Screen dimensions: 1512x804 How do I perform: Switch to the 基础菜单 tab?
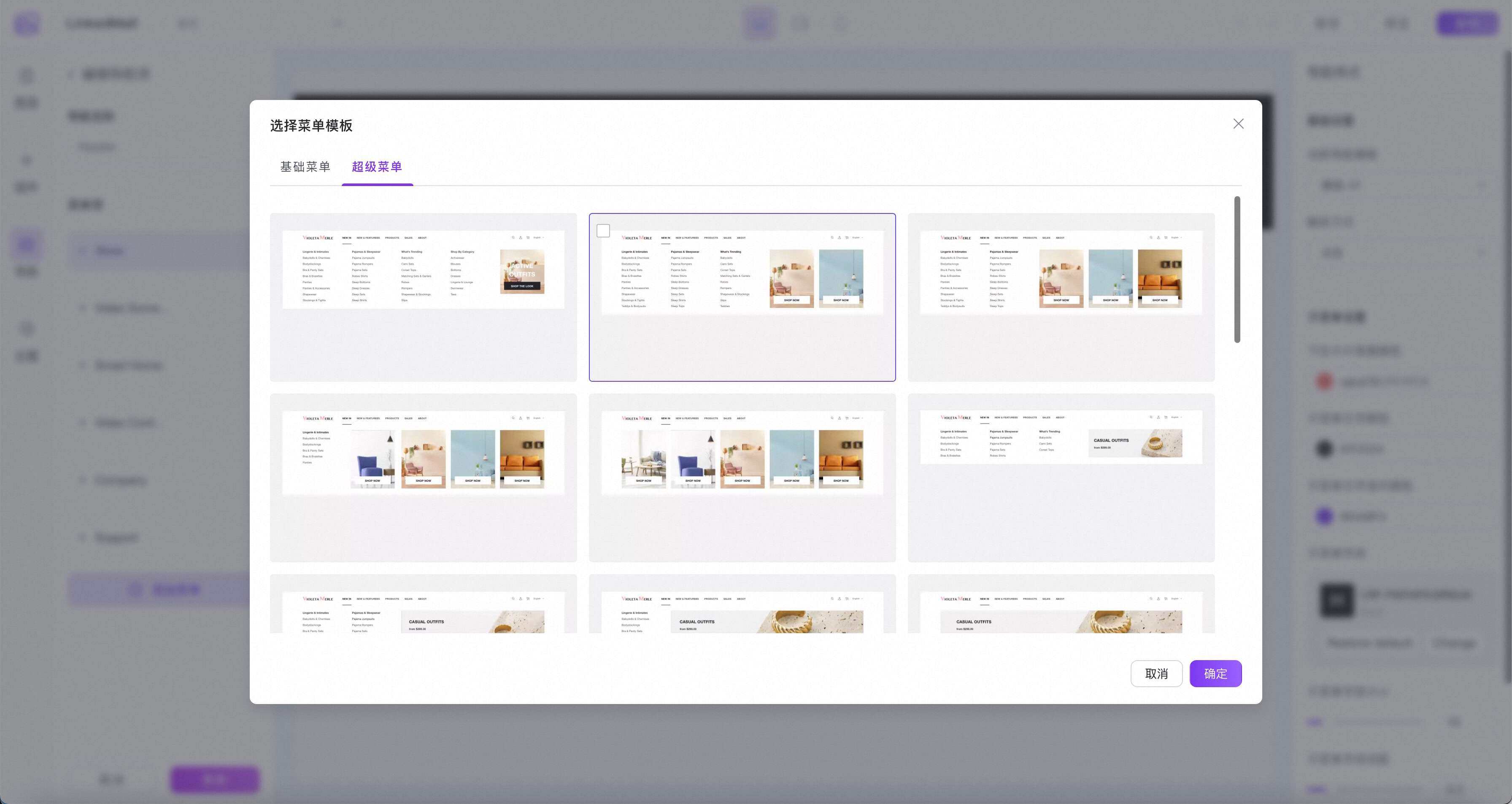pyautogui.click(x=305, y=167)
